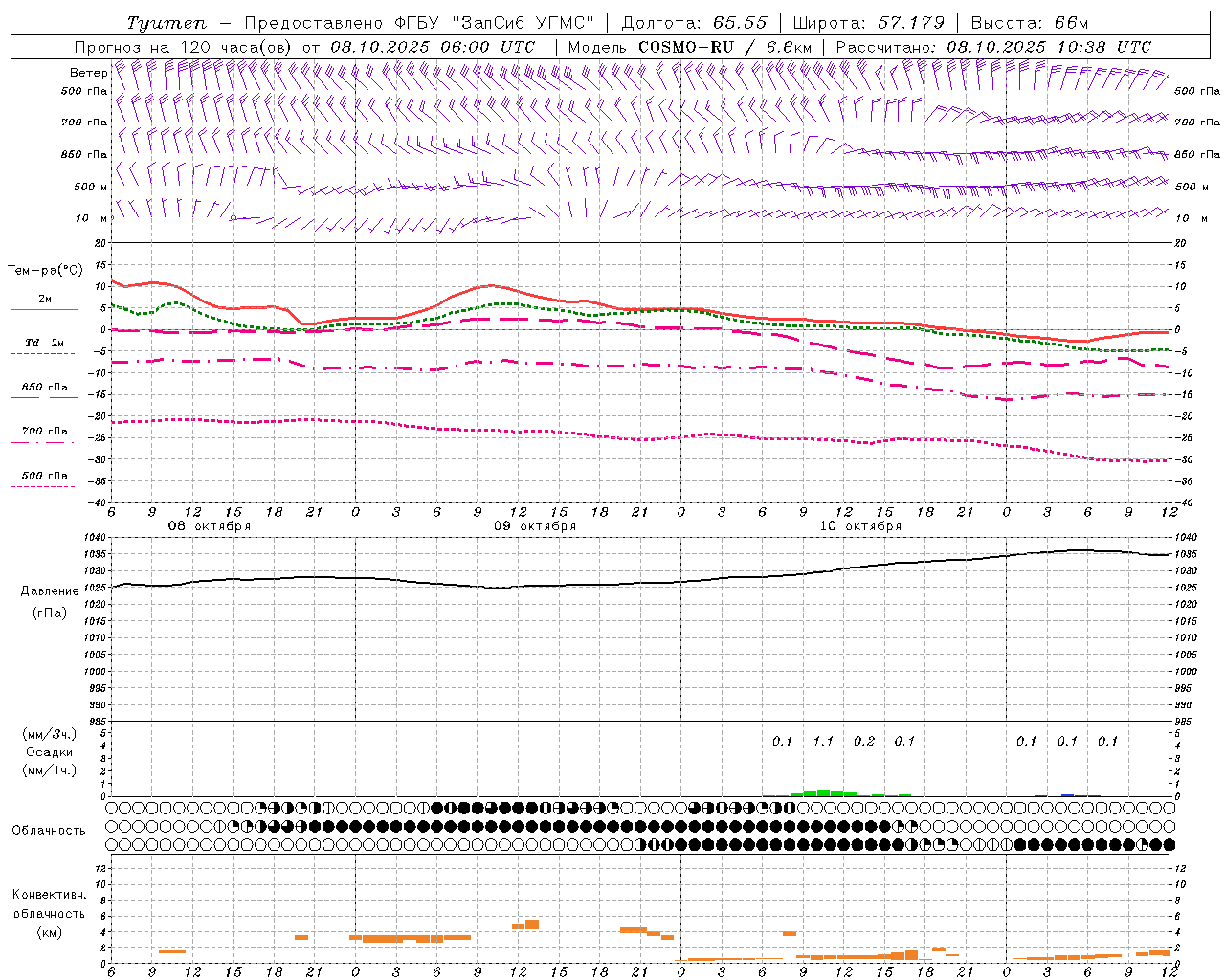Image resolution: width=1225 pixels, height=980 pixels.
Task: Click the "Высота: 66м" header value
Action: coord(1028,23)
